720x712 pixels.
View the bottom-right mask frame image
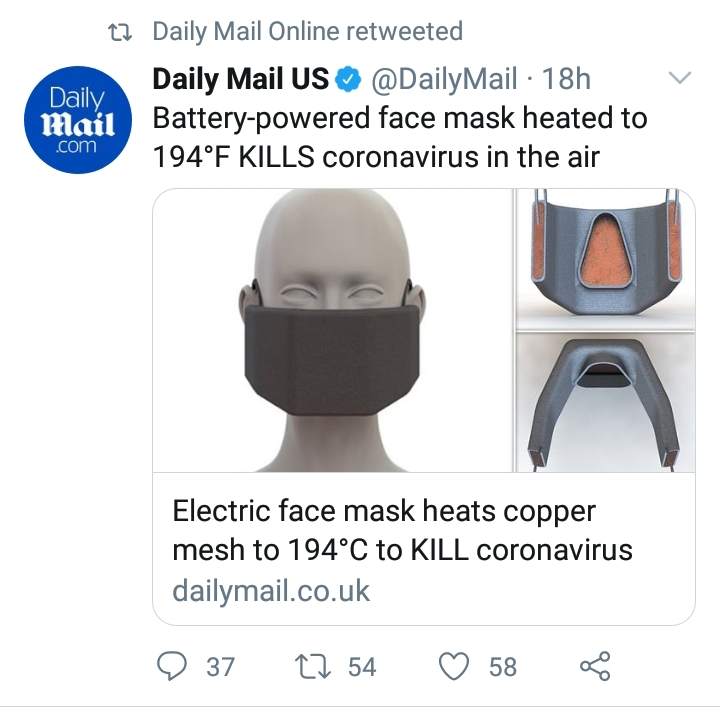coord(606,402)
